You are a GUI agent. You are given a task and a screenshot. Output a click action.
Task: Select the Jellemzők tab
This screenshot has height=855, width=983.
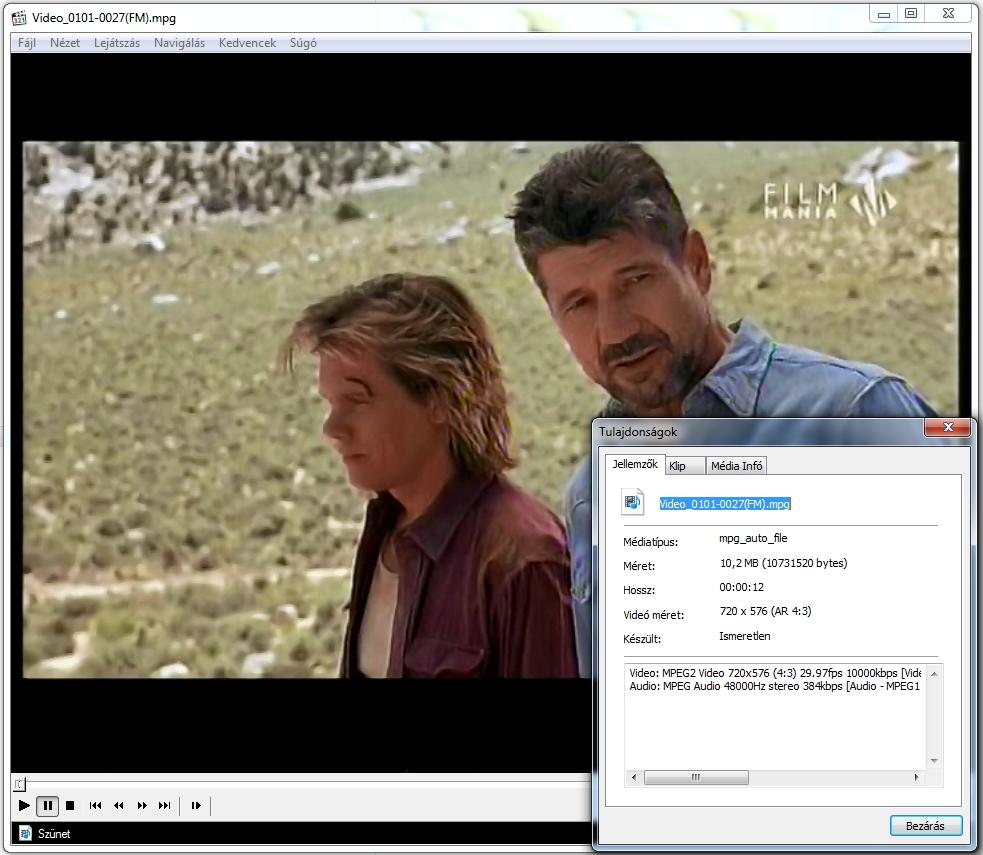(x=634, y=464)
